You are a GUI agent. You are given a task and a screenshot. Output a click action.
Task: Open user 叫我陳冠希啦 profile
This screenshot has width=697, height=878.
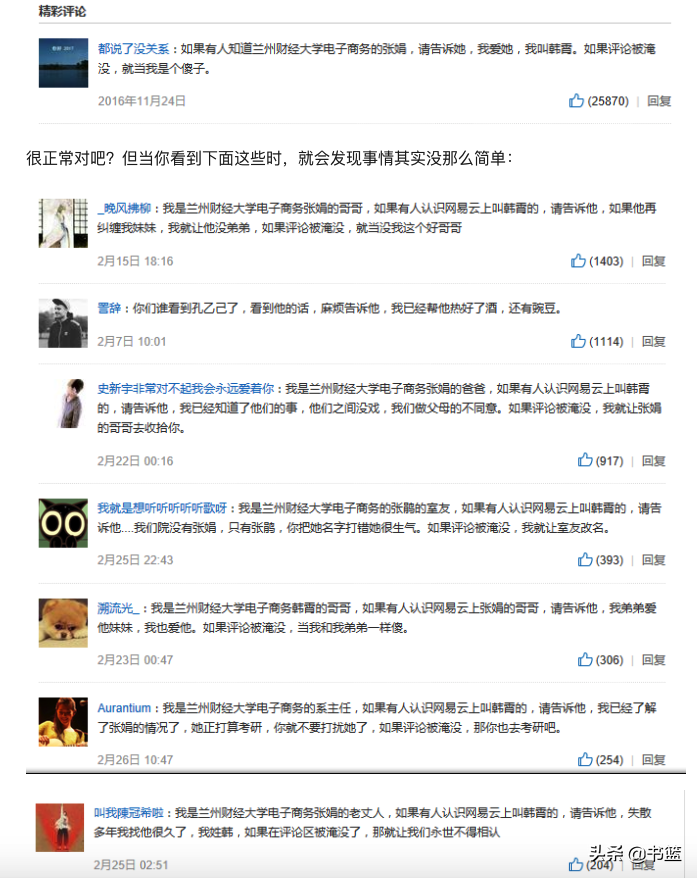[129, 812]
